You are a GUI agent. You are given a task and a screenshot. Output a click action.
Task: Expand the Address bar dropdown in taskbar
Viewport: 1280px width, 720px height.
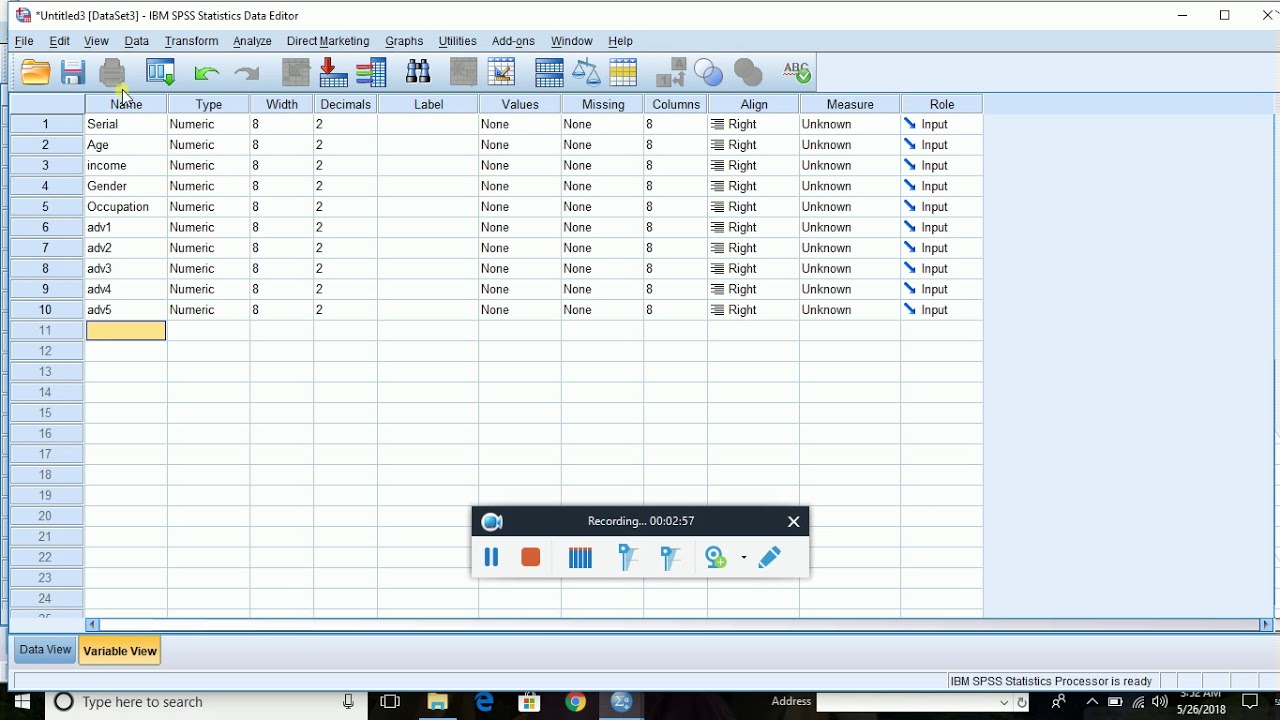[x=1004, y=703]
